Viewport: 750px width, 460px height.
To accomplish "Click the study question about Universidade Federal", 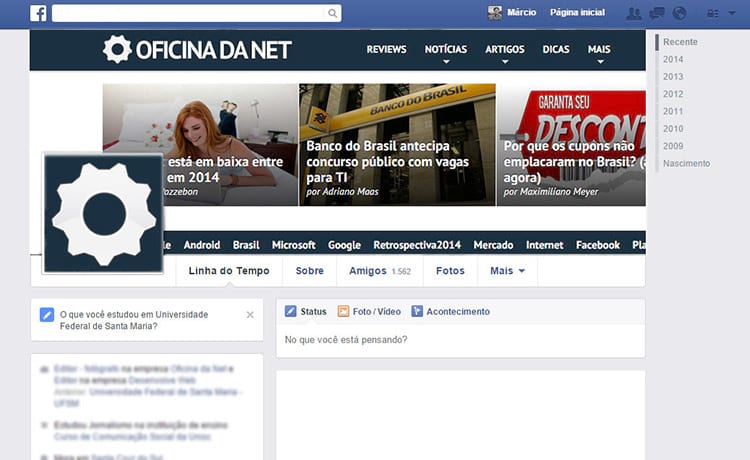I will (x=134, y=320).
